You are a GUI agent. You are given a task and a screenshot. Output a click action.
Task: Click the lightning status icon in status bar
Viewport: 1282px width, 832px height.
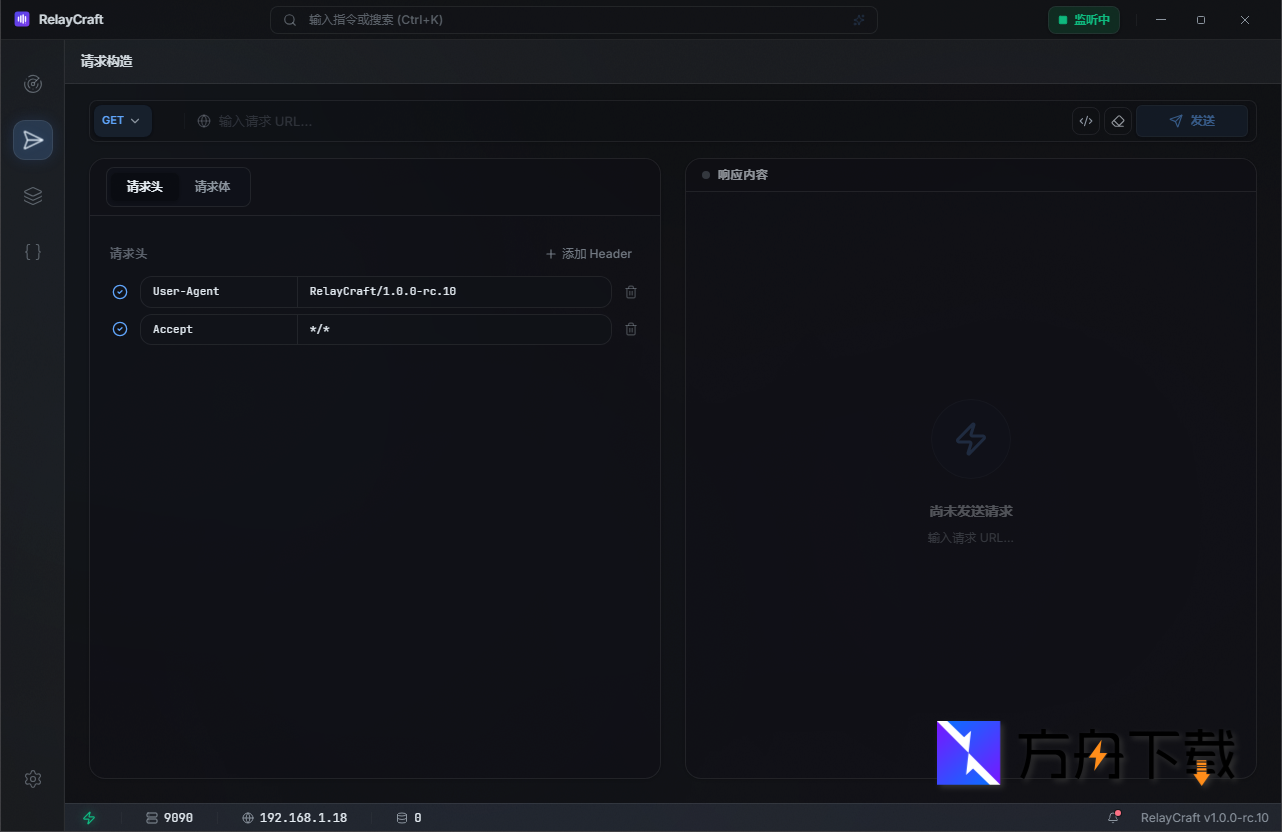coord(89,817)
